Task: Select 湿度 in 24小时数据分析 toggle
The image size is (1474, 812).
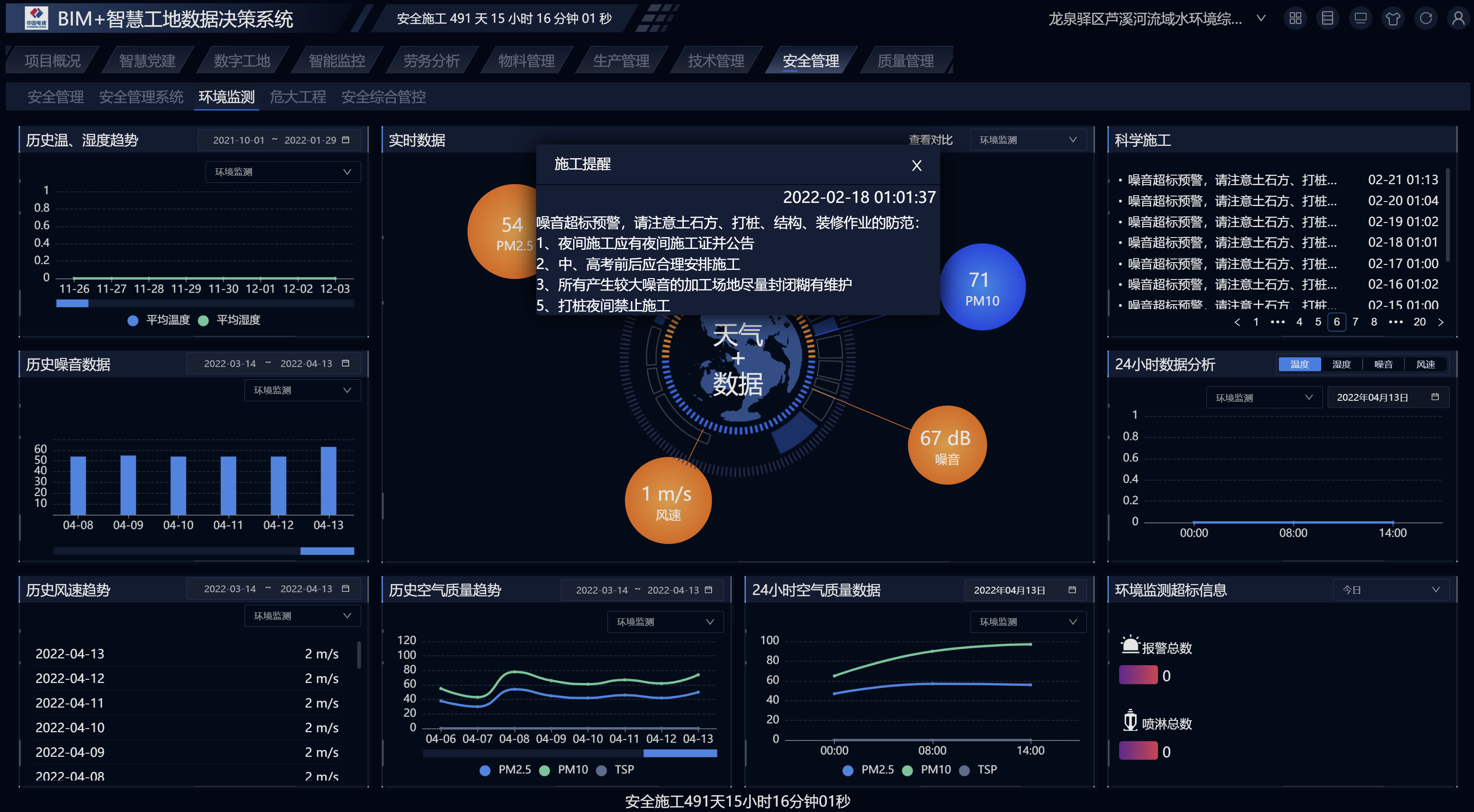Action: click(x=1341, y=364)
